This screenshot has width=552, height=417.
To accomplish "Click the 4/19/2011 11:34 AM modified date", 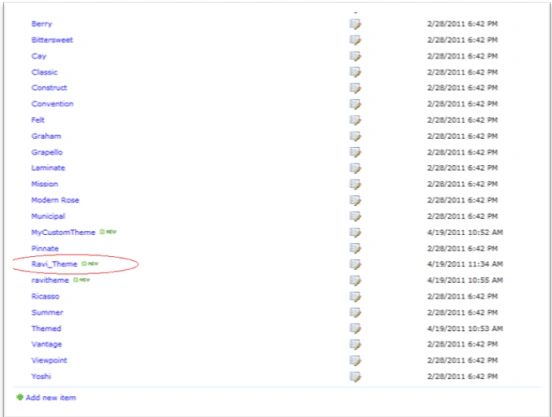I will click(465, 264).
